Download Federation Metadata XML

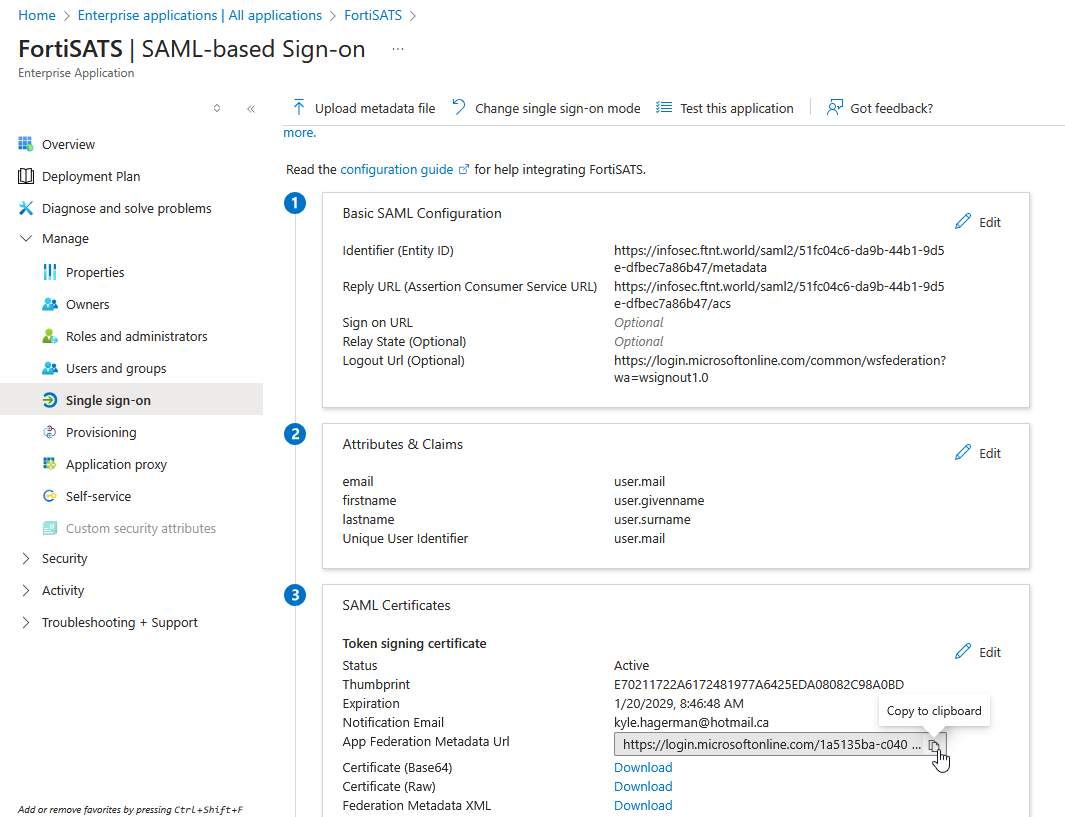[x=643, y=805]
